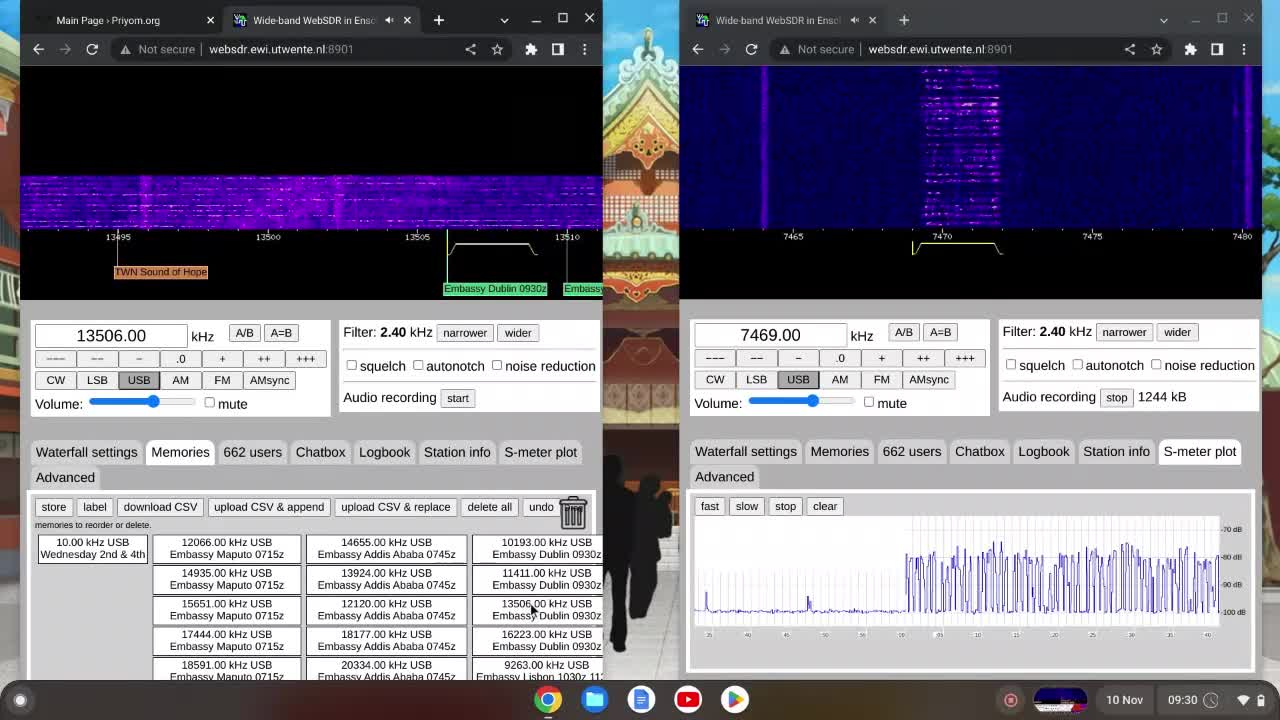Image resolution: width=1280 pixels, height=720 pixels.
Task: Select USB mode in left window
Action: tap(139, 380)
